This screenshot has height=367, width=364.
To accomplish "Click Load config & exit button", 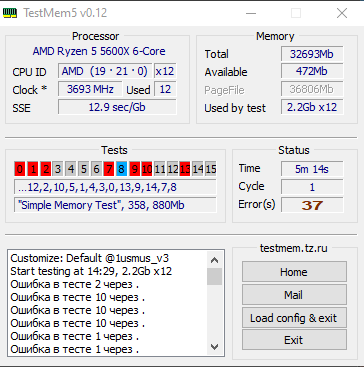I will pos(294,317).
